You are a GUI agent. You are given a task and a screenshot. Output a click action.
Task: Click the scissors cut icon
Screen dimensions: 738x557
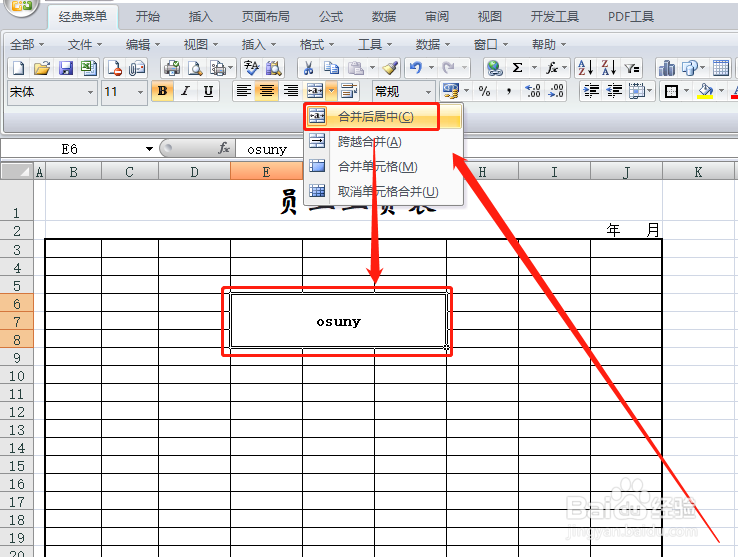(308, 68)
